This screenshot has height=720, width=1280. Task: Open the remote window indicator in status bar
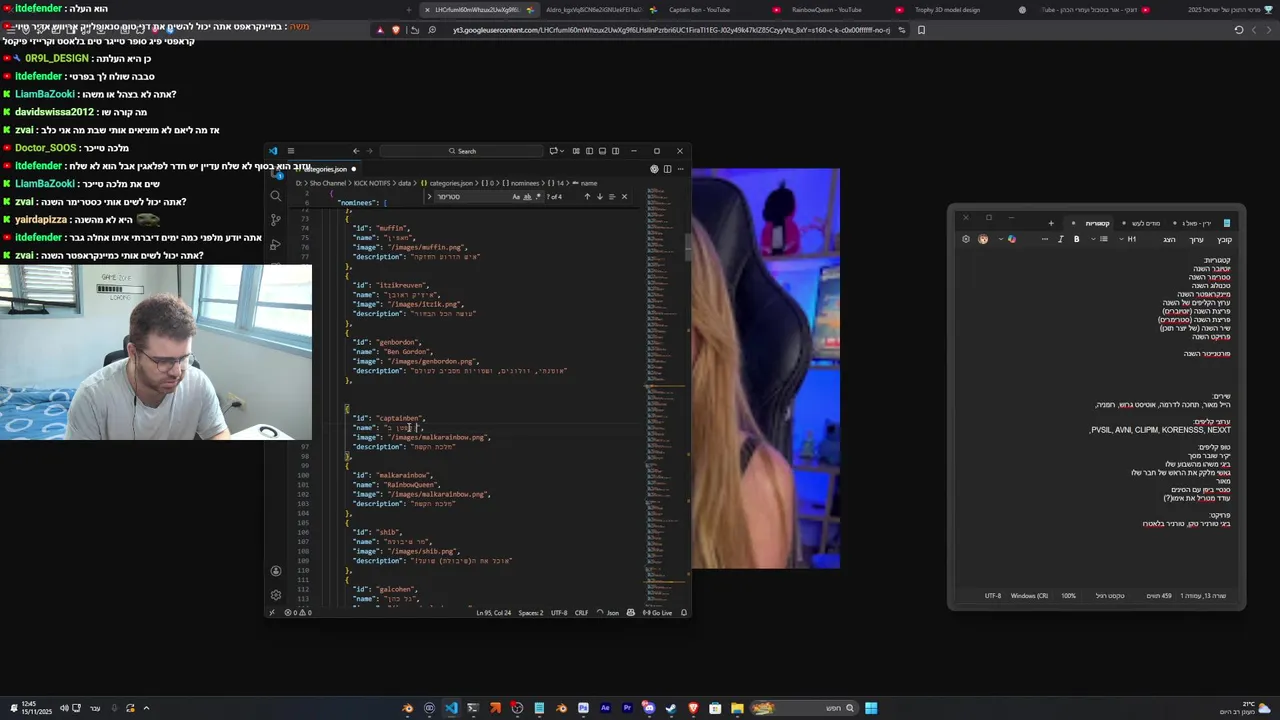(272, 613)
